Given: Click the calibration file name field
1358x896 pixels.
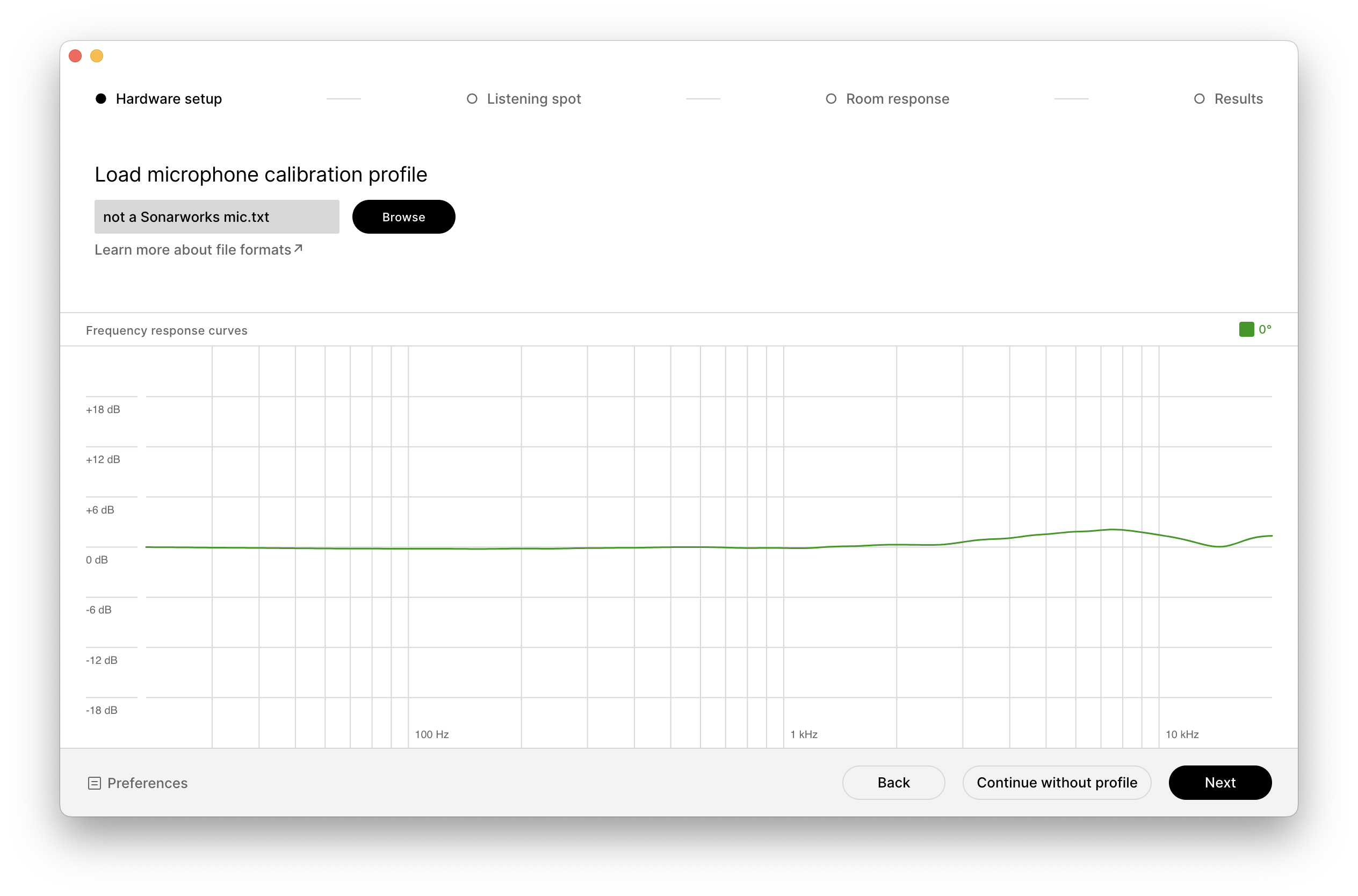Looking at the screenshot, I should click(x=216, y=216).
